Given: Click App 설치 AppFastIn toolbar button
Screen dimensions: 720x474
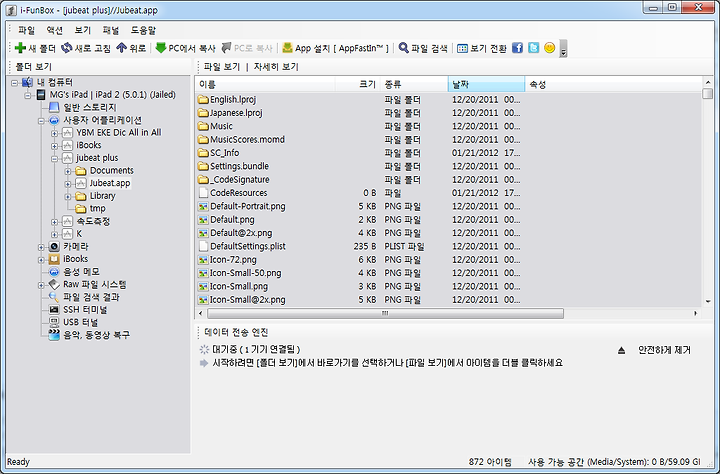Looking at the screenshot, I should tap(335, 48).
